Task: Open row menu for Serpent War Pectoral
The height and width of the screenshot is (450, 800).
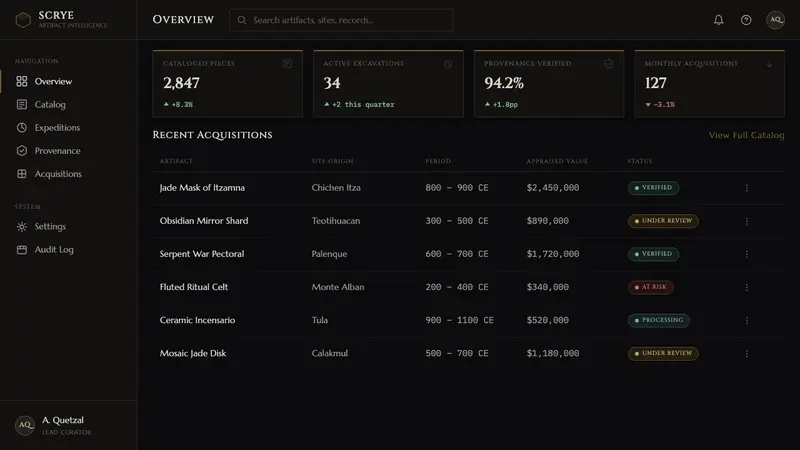Action: pyautogui.click(x=747, y=254)
